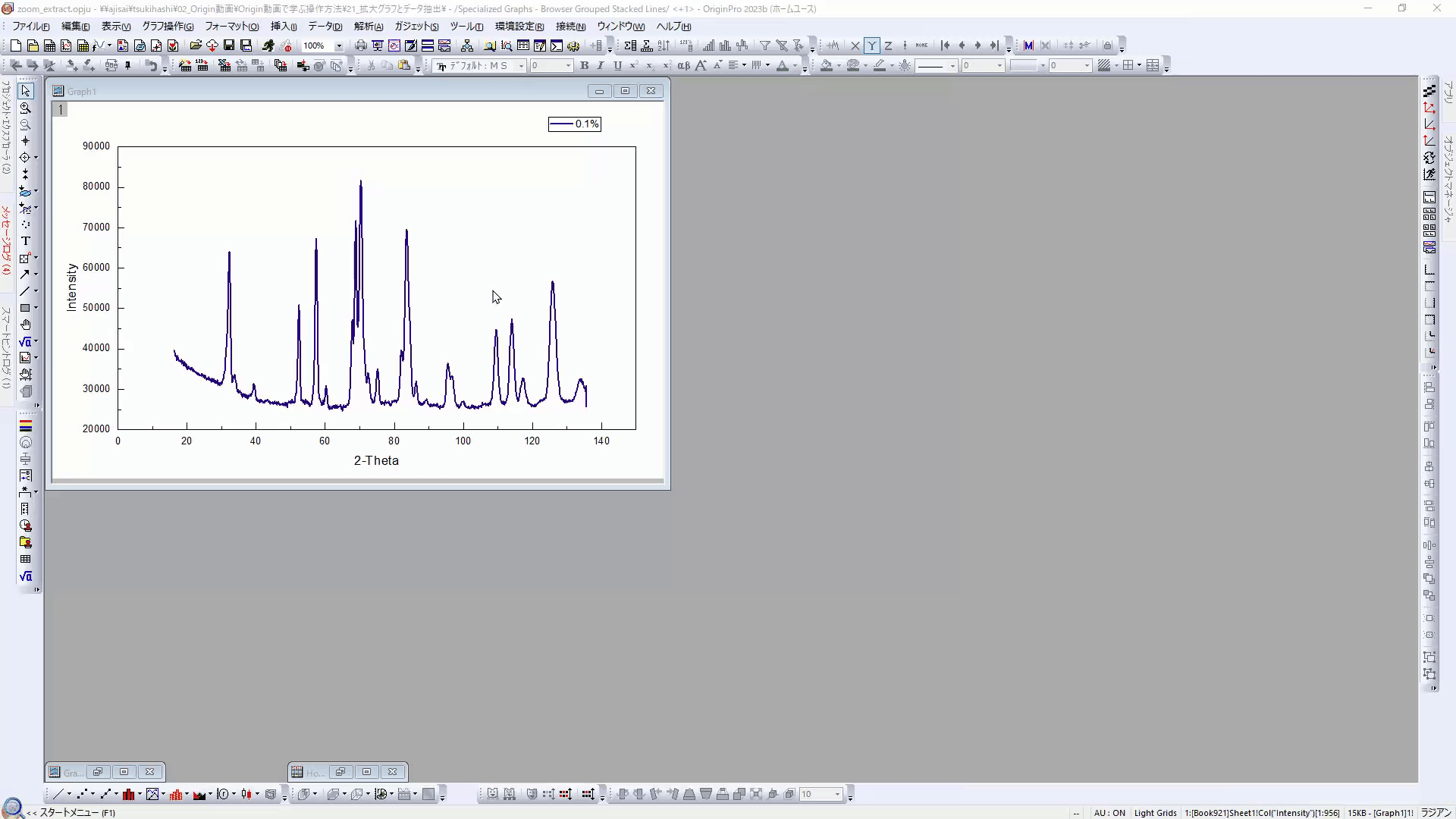Click the New Workbook icon
This screenshot has height=819, width=1456.
click(x=49, y=45)
